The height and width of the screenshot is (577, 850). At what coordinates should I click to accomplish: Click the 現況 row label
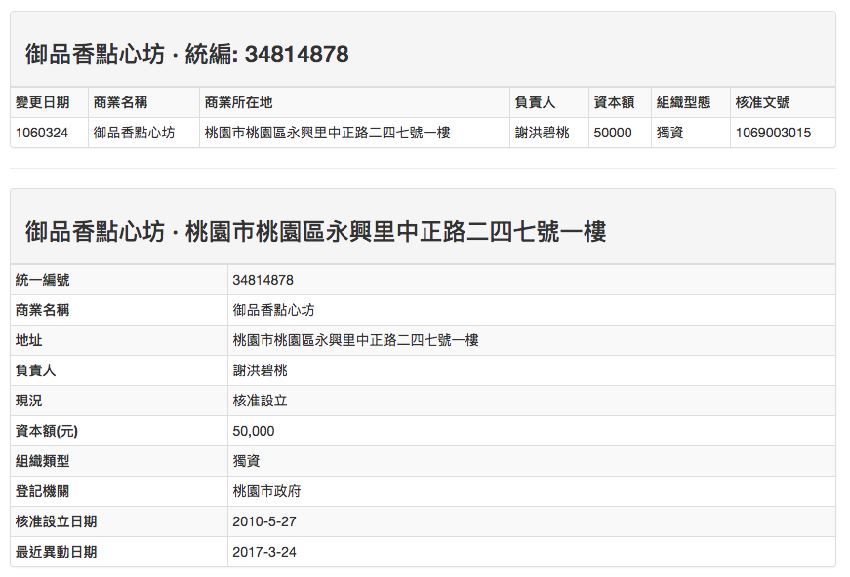(29, 401)
